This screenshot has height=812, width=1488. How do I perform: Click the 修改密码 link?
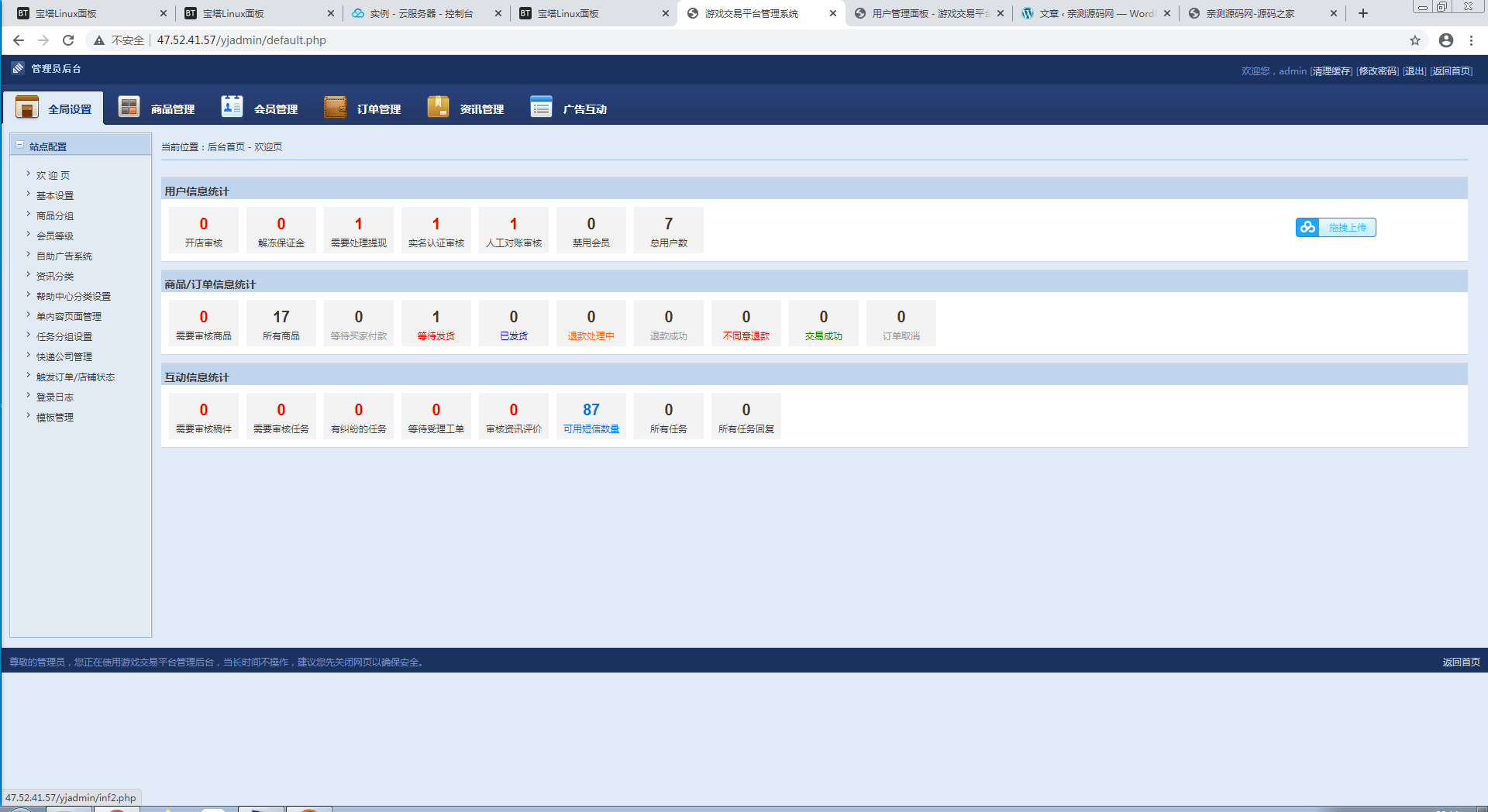tap(1378, 71)
